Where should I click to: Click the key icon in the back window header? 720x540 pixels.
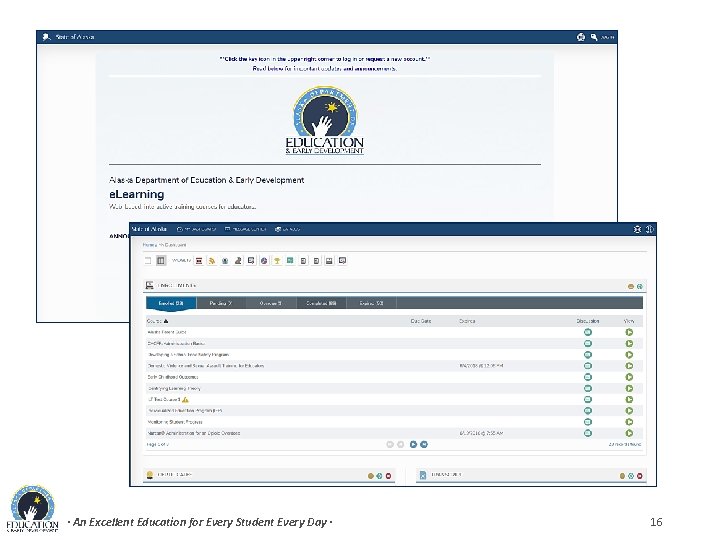[x=594, y=37]
